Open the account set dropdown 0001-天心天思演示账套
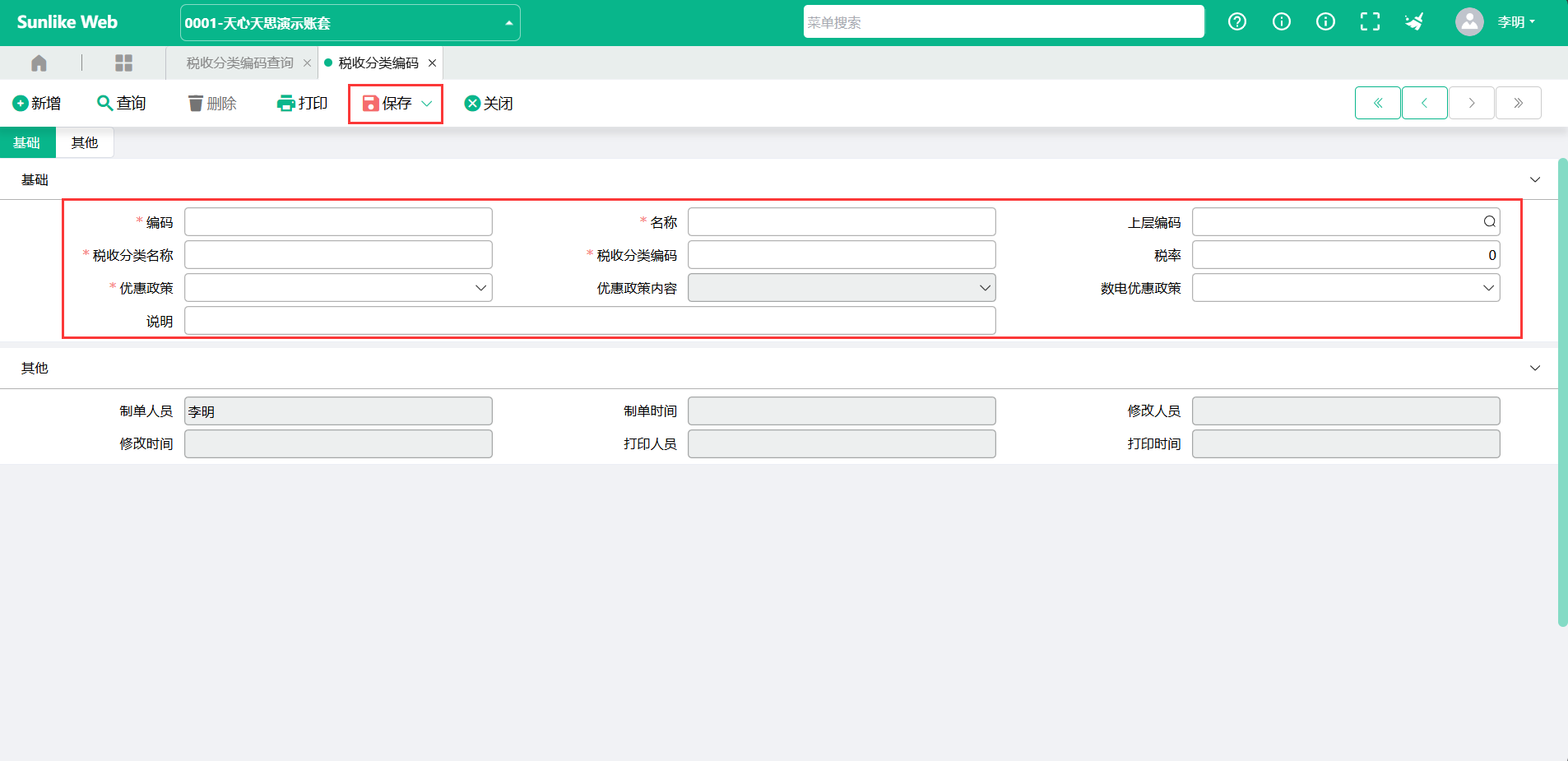This screenshot has width=1568, height=761. point(350,22)
